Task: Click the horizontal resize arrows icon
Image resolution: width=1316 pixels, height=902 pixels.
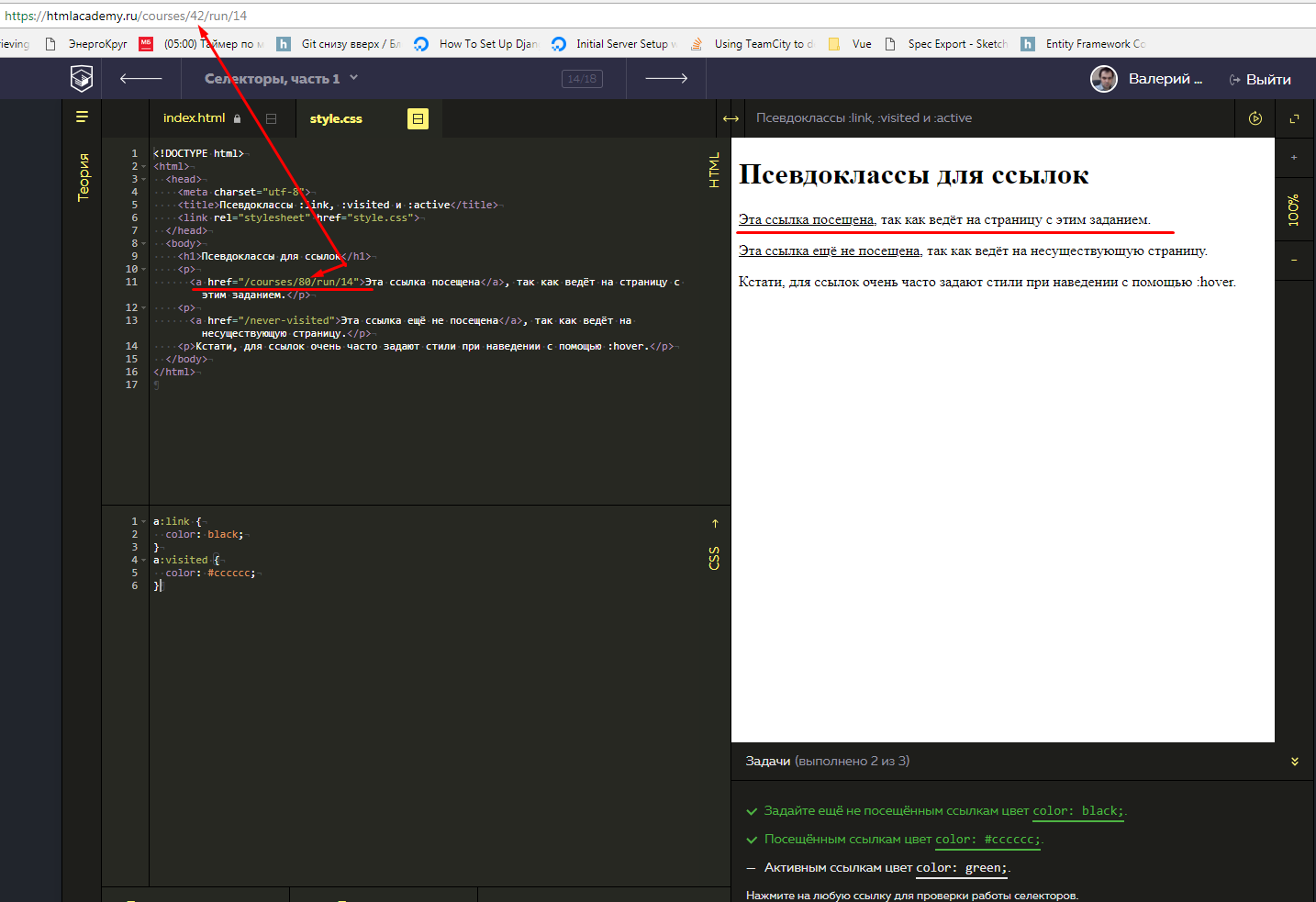Action: [730, 118]
